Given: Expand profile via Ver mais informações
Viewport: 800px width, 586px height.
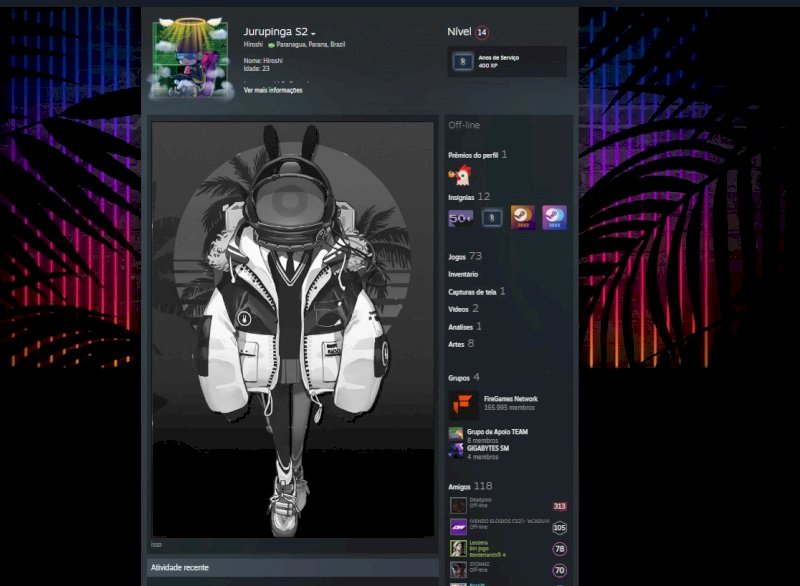Looking at the screenshot, I should pyautogui.click(x=273, y=90).
